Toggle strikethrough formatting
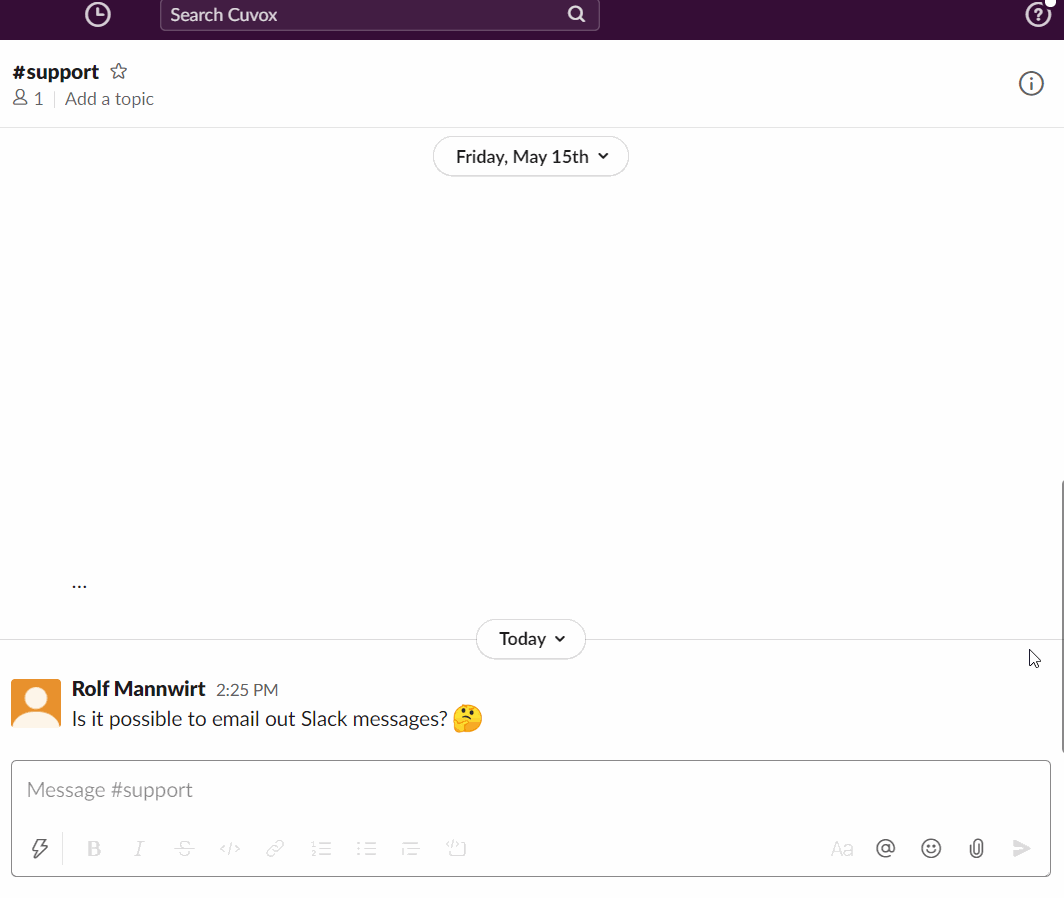Image resolution: width=1064 pixels, height=898 pixels. (185, 848)
